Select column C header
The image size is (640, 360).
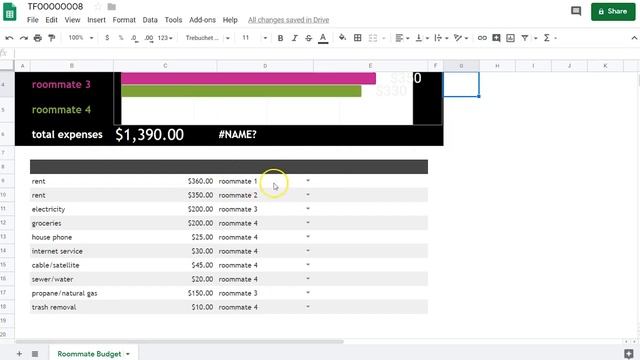[165, 66]
